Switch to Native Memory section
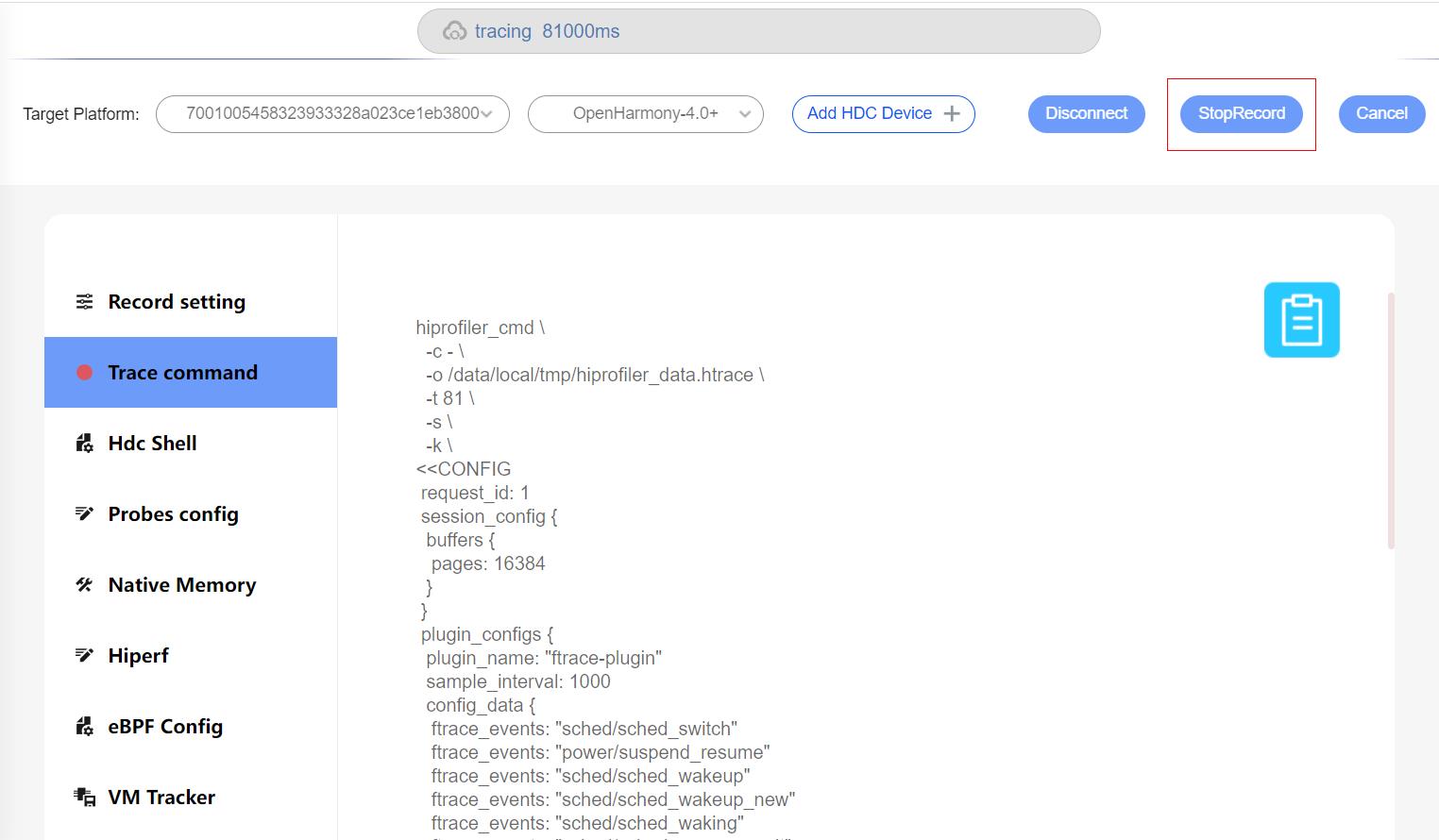This screenshot has height=840, width=1439. (182, 585)
